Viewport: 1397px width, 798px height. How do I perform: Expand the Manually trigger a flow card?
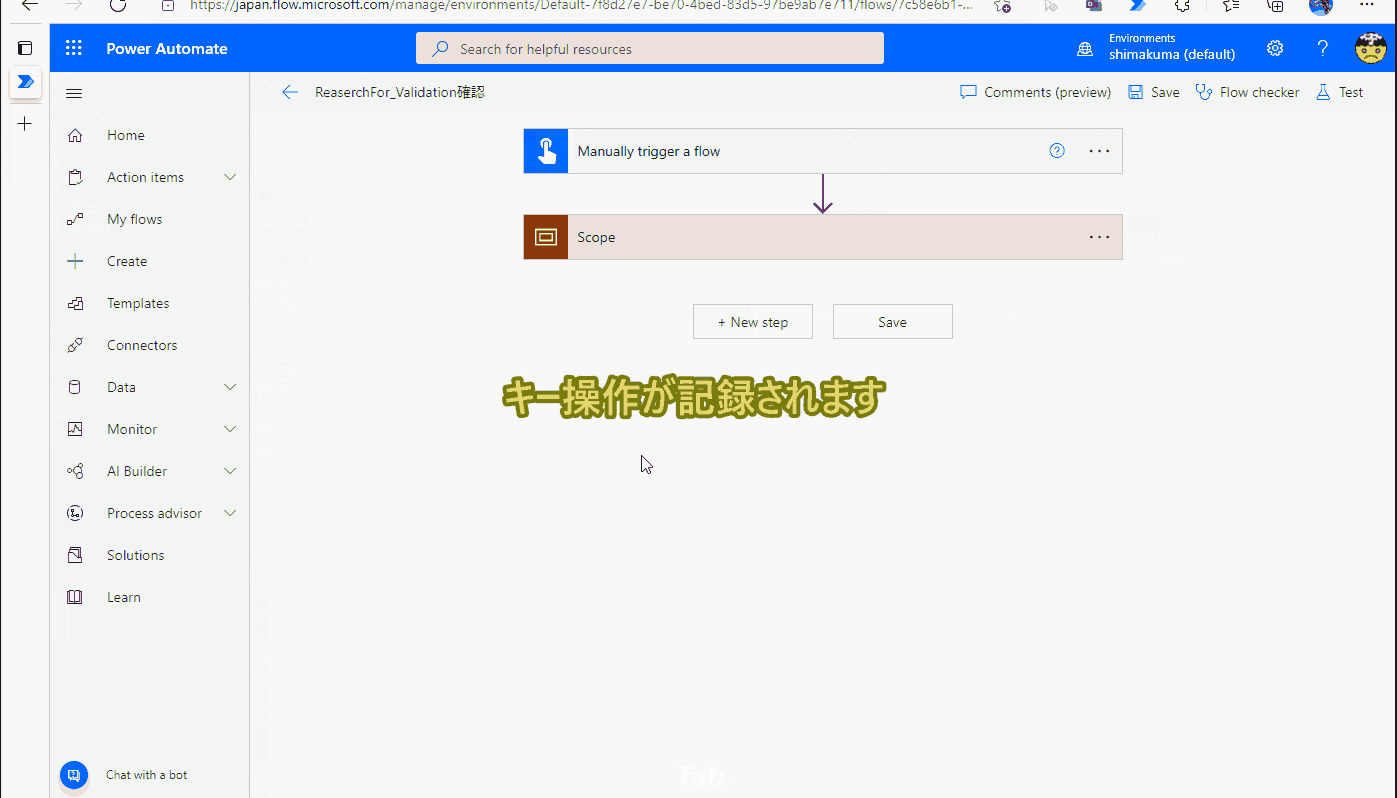(823, 151)
